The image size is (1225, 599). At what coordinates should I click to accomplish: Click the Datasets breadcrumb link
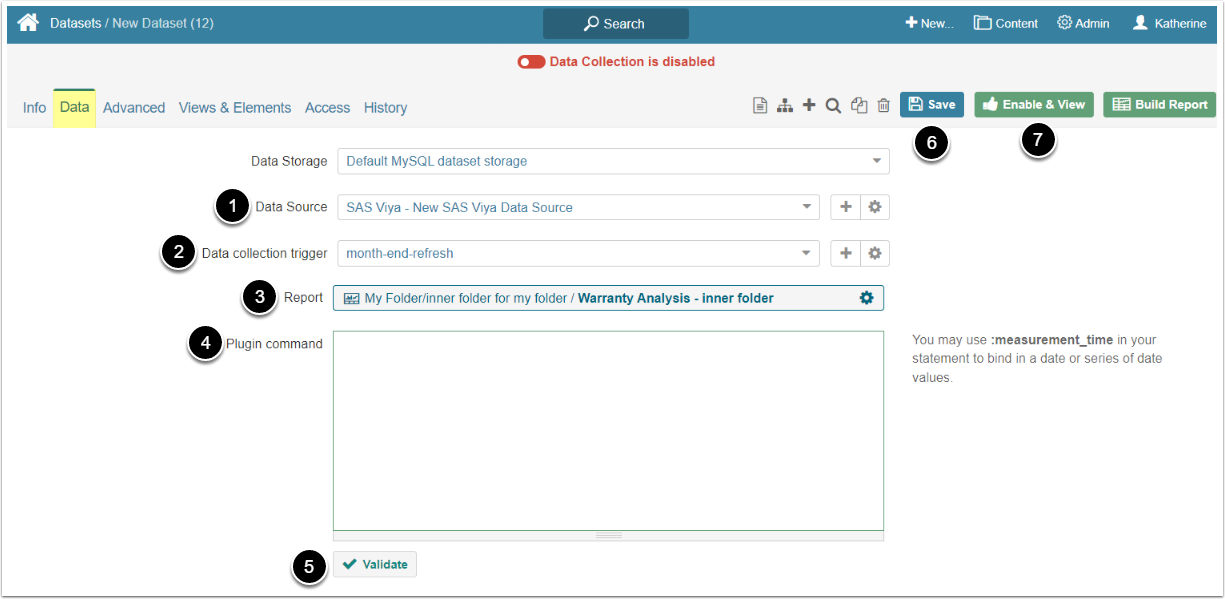pyautogui.click(x=75, y=23)
